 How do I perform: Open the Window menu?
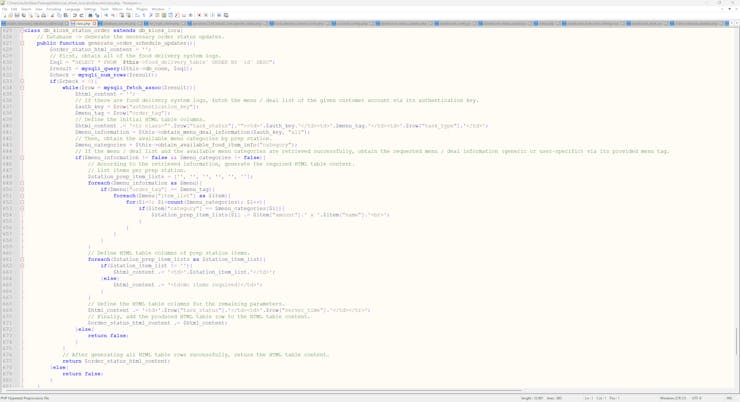tap(158, 9)
